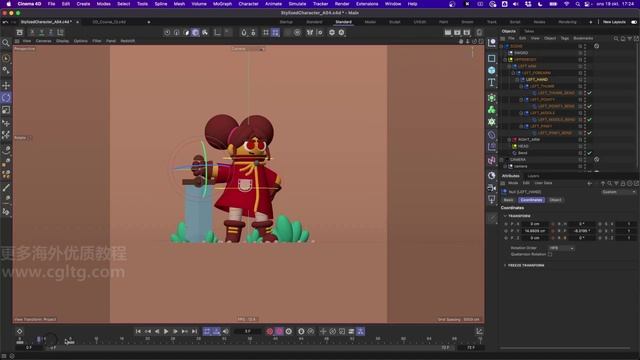Image resolution: width=640 pixels, height=360 pixels.
Task: Expand the Freeze Transform section
Action: [505, 265]
